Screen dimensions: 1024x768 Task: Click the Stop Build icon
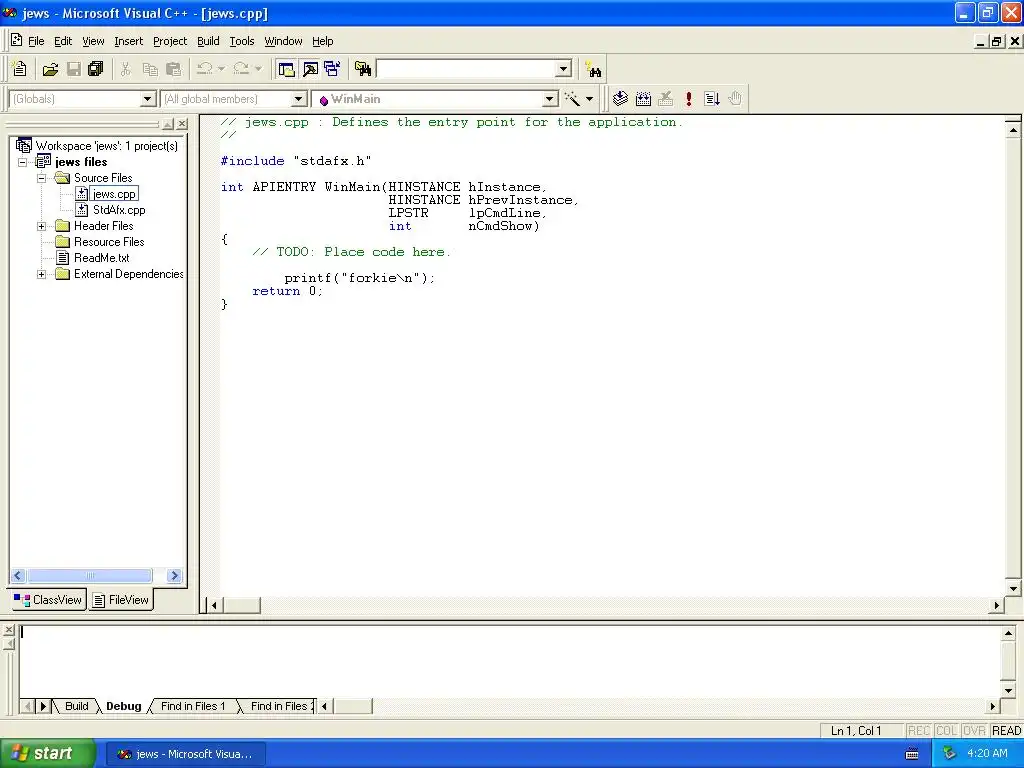tap(665, 99)
